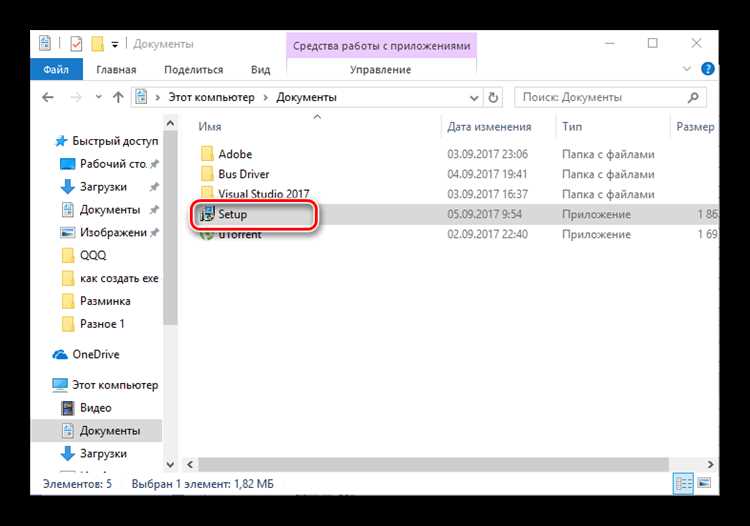Open the recent locations dropdown arrow

pyautogui.click(x=99, y=97)
